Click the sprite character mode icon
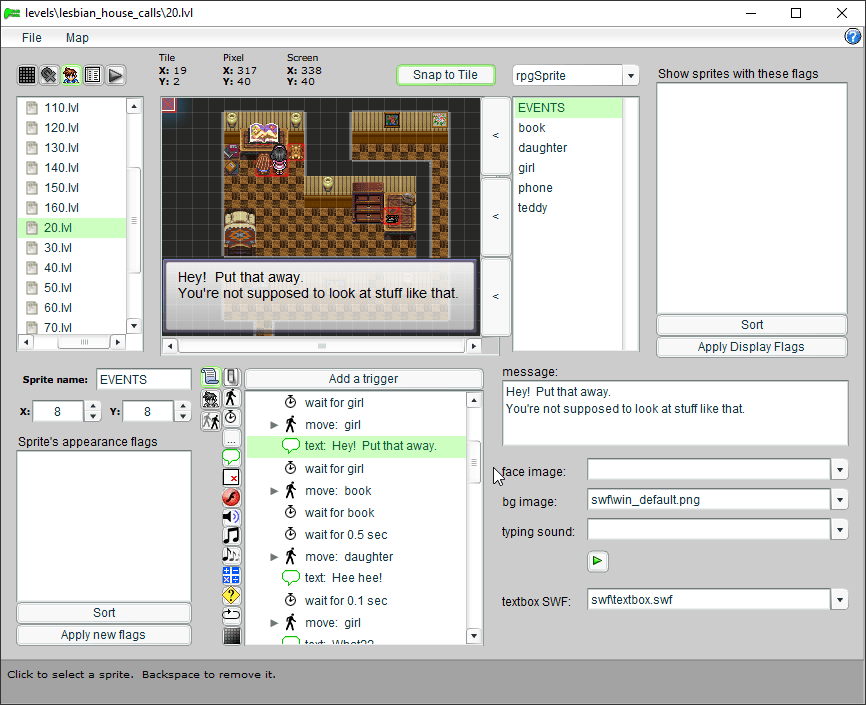 click(71, 75)
